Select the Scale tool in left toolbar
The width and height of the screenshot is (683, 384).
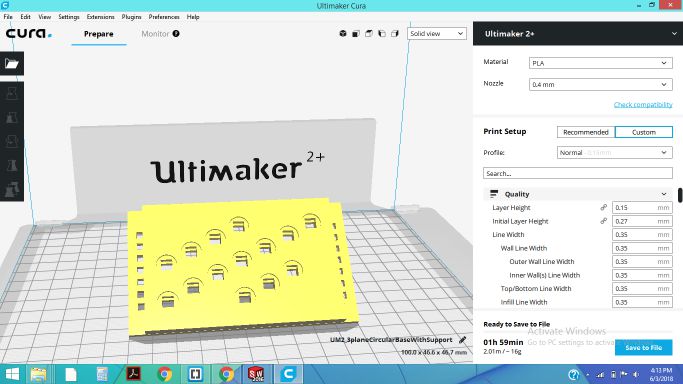click(x=12, y=117)
